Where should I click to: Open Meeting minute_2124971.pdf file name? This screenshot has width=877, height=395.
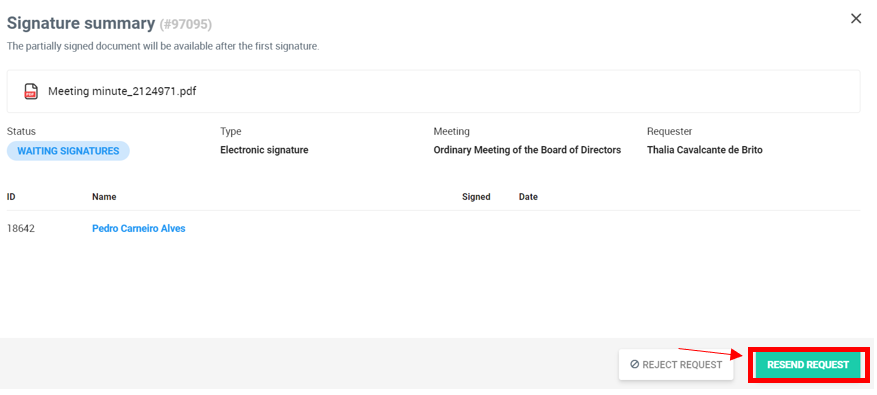[x=122, y=91]
